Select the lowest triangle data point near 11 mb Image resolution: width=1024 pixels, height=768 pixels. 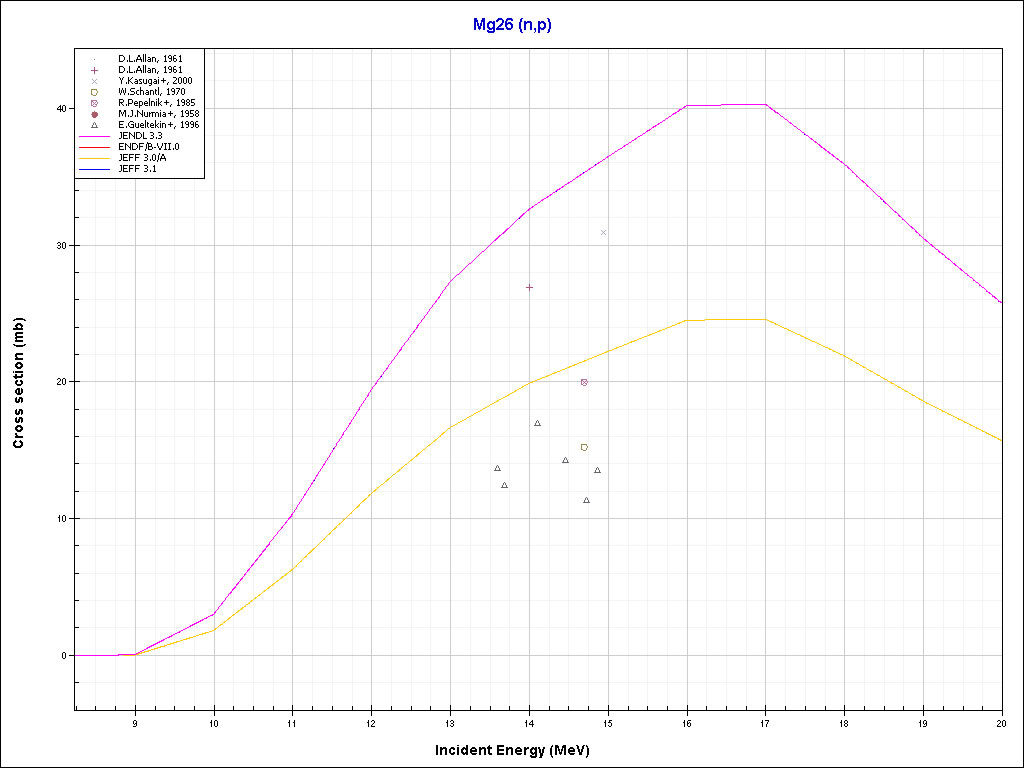pos(586,500)
